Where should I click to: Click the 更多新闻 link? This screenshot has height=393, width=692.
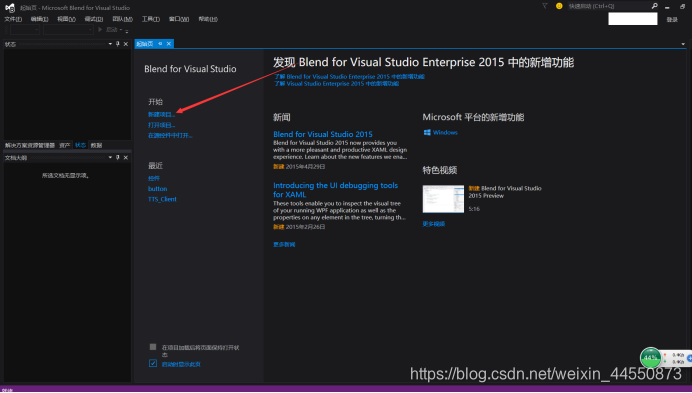coord(284,244)
